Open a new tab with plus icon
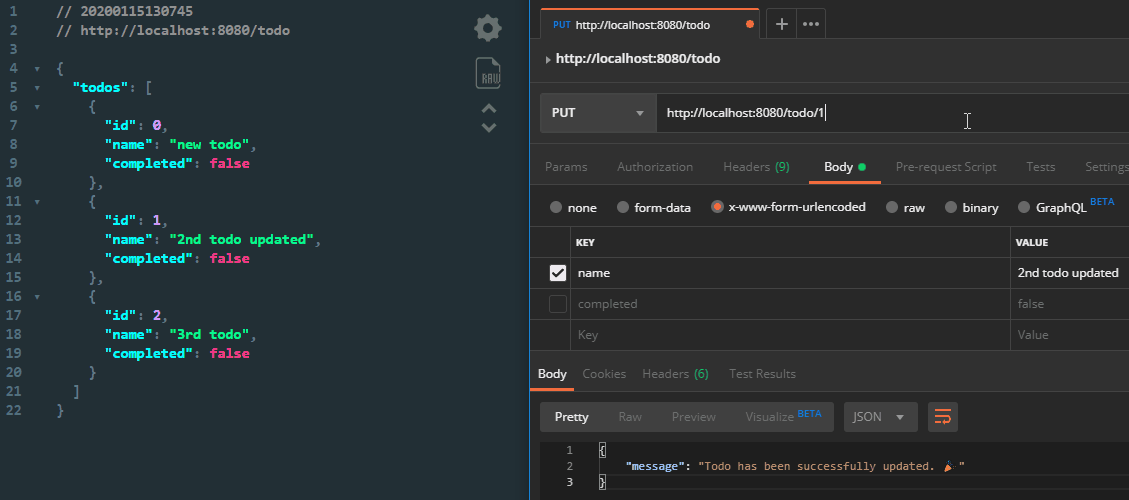Screen dimensions: 1129x500 pyautogui.click(x=781, y=24)
